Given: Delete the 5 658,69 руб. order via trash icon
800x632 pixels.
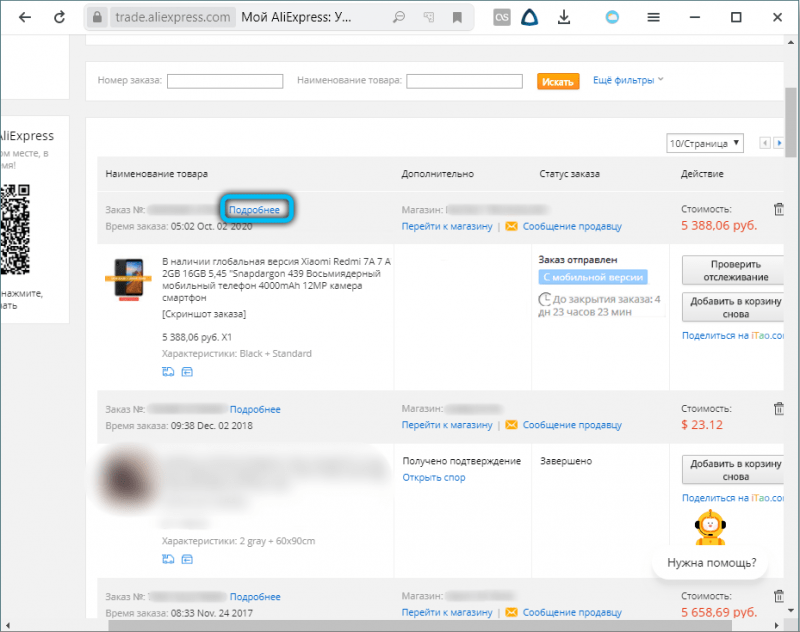Looking at the screenshot, I should tap(779, 596).
